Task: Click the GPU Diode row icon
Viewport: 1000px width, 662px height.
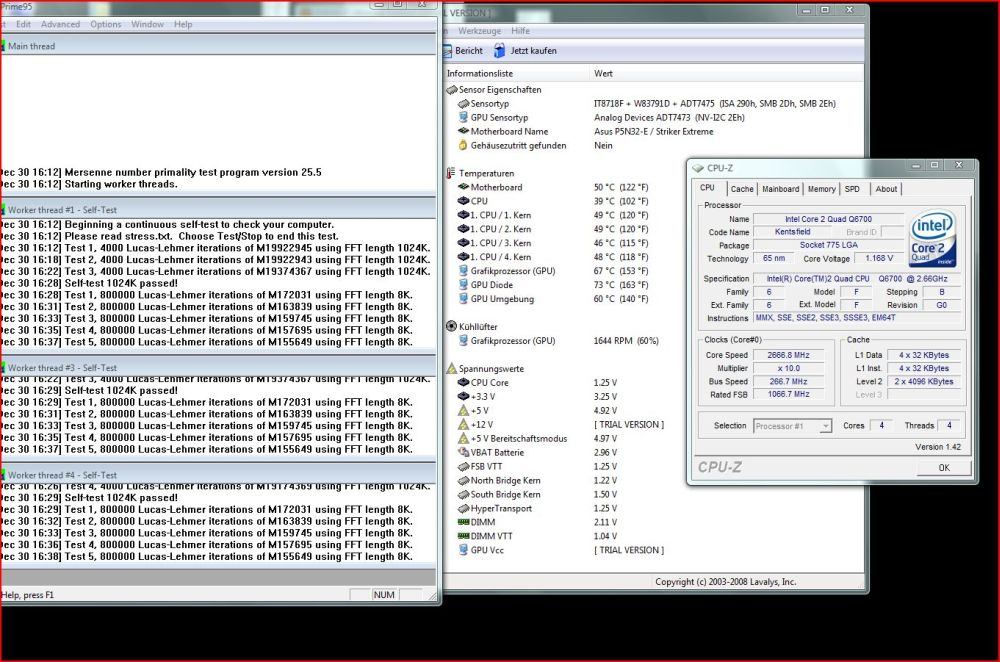Action: click(x=464, y=284)
